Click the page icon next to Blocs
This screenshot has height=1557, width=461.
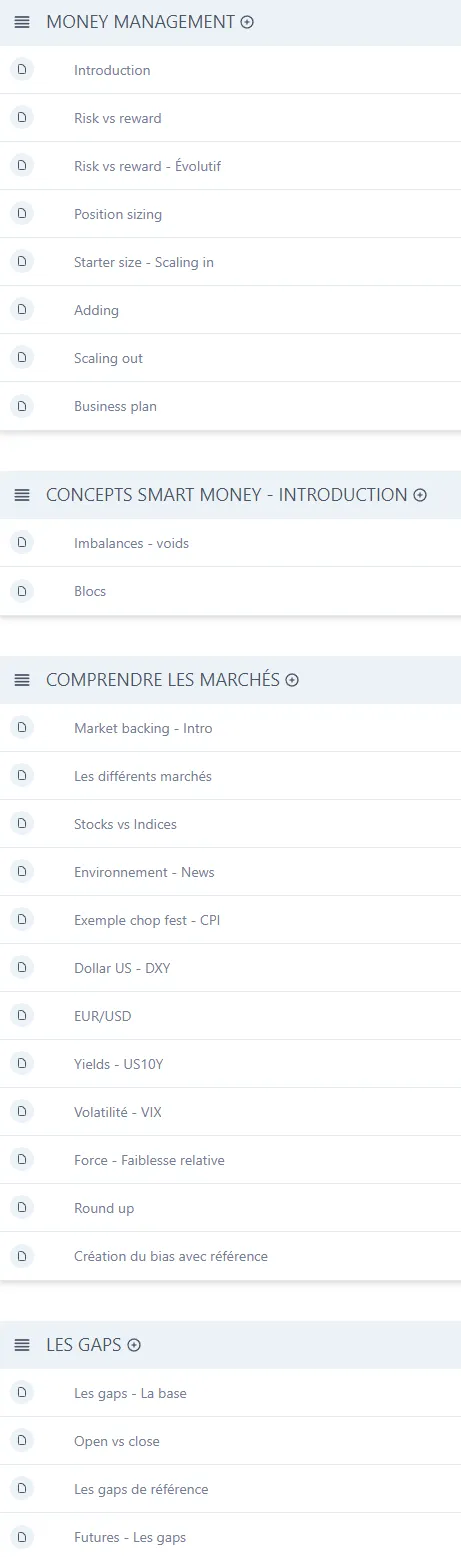coord(22,590)
